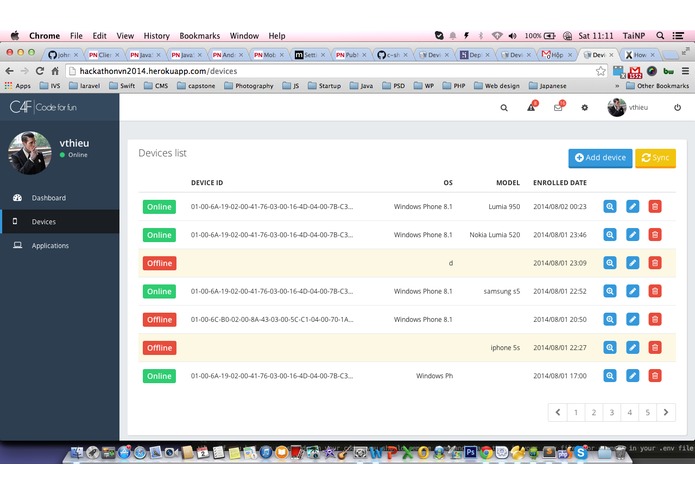Edit the device enrolled at 17:00

(633, 376)
